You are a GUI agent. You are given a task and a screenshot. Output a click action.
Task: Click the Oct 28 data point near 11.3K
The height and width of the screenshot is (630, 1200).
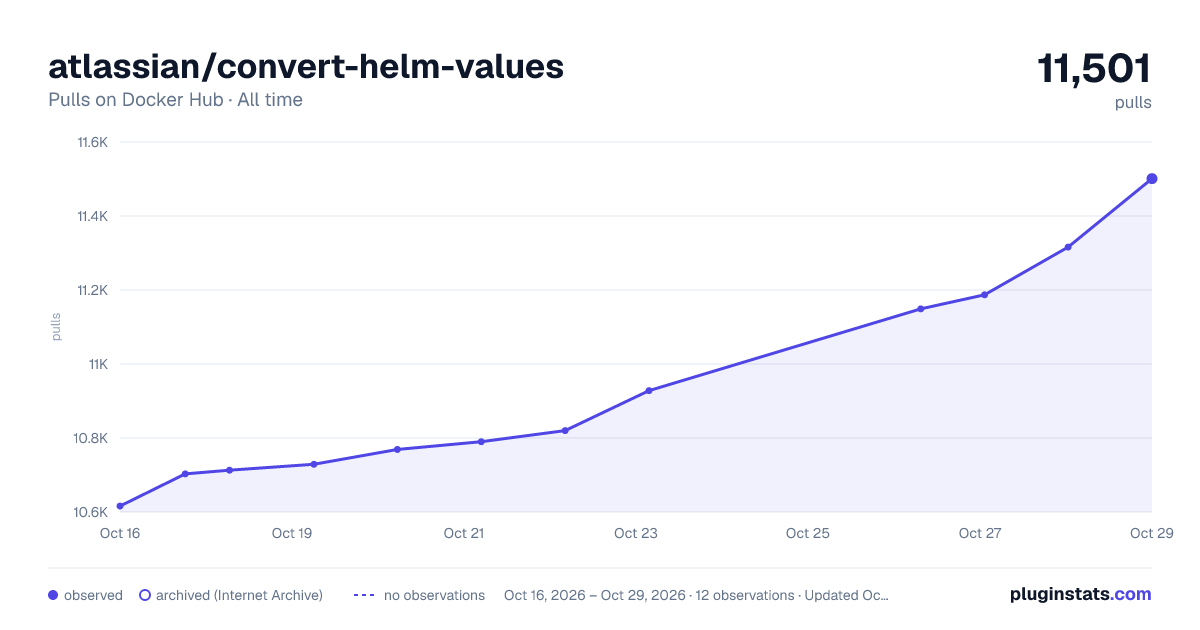point(1068,247)
